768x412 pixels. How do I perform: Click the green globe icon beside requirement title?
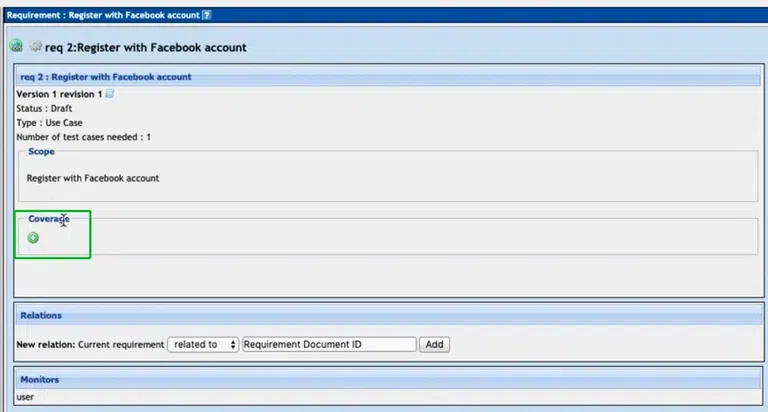click(x=16, y=46)
